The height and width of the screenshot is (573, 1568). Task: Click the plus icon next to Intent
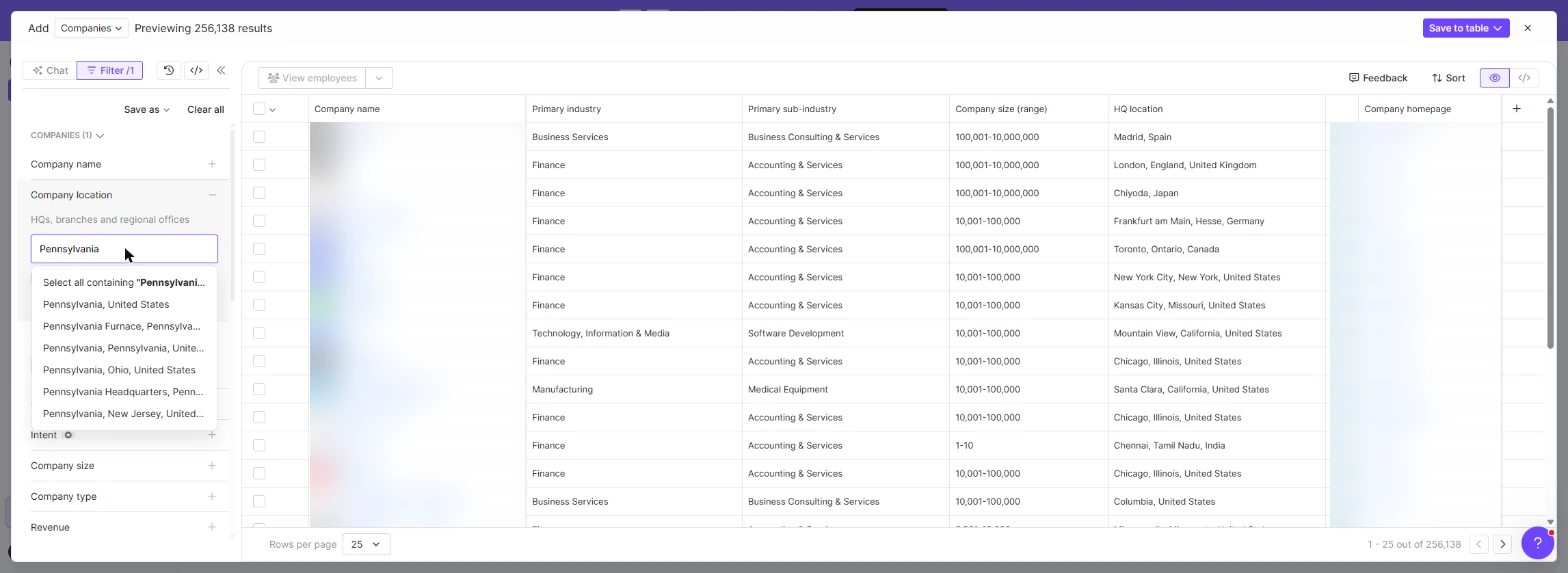tap(212, 435)
